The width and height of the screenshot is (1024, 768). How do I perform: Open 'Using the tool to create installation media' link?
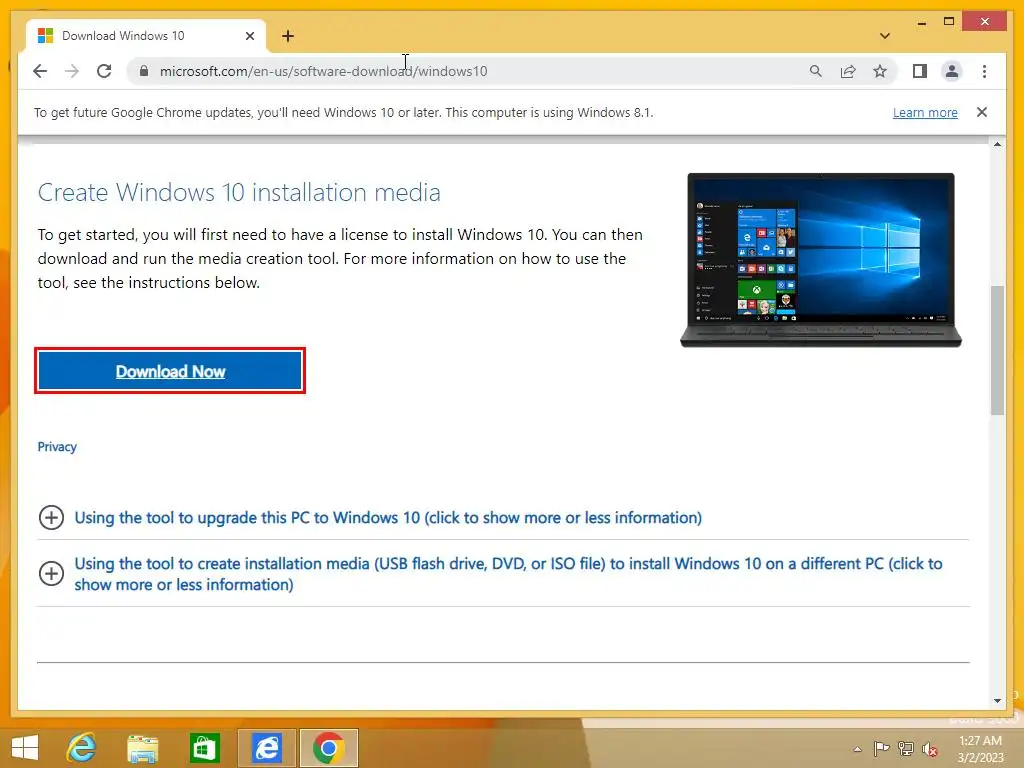[508, 574]
